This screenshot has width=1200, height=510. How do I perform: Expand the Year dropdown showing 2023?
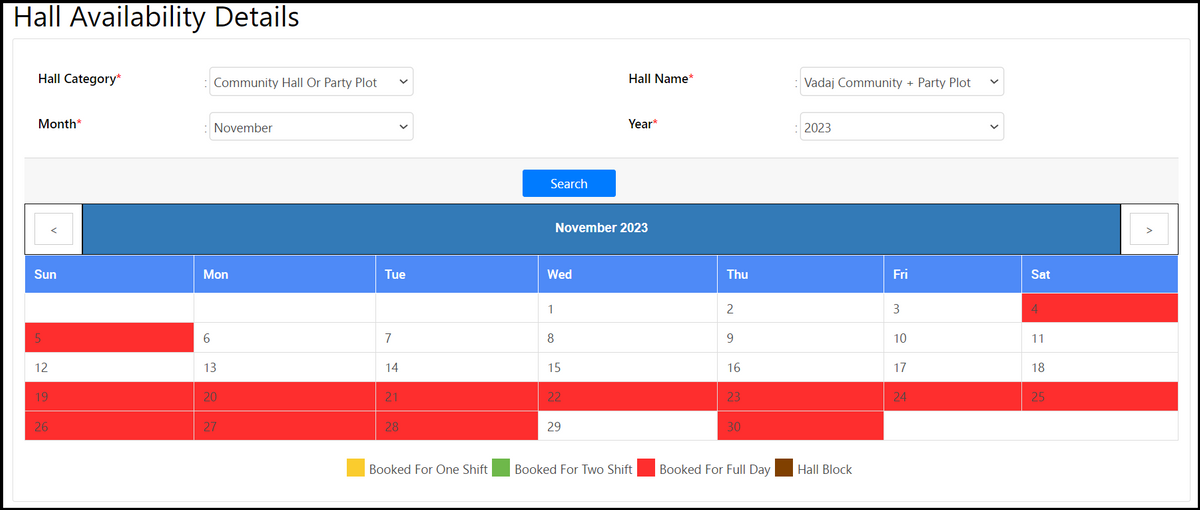click(x=901, y=127)
